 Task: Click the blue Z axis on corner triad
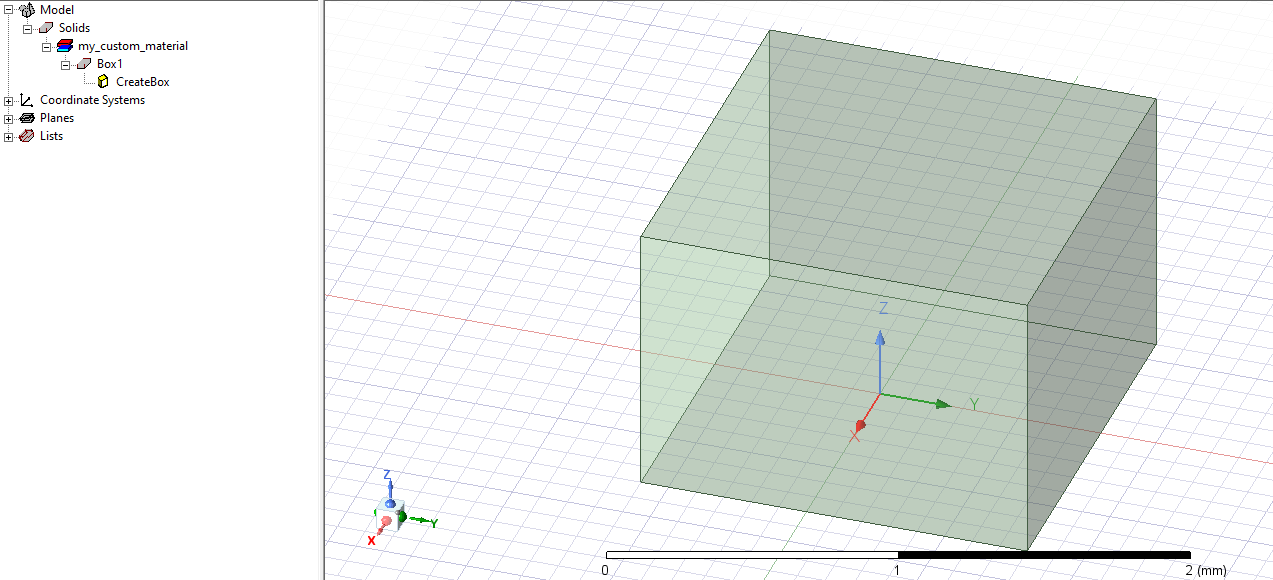[x=389, y=488]
